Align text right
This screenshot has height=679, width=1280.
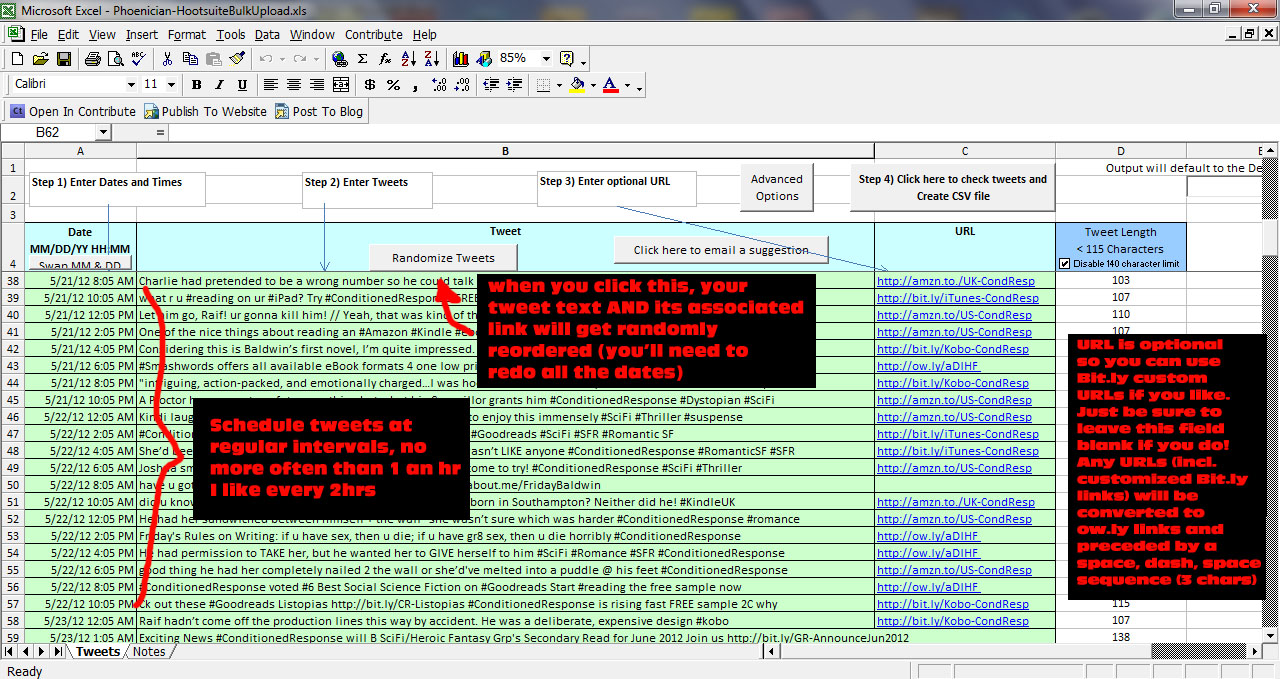(x=317, y=85)
